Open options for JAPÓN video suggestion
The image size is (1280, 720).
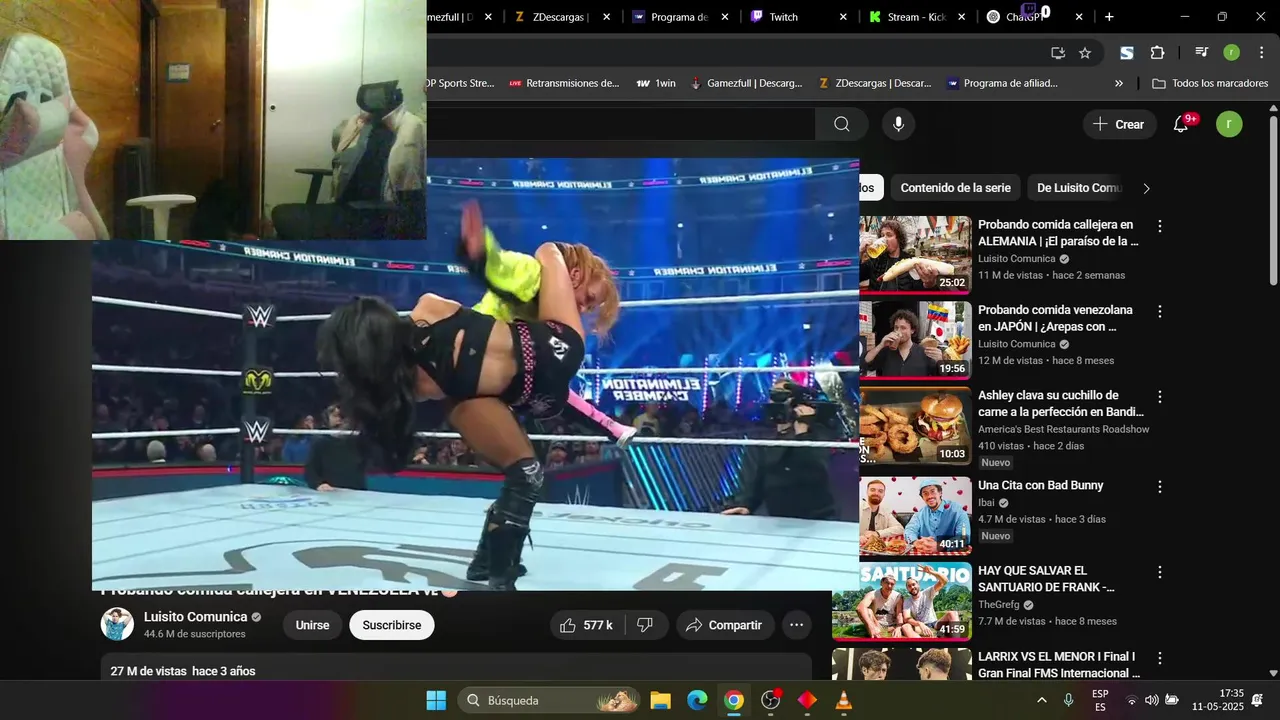[1160, 312]
